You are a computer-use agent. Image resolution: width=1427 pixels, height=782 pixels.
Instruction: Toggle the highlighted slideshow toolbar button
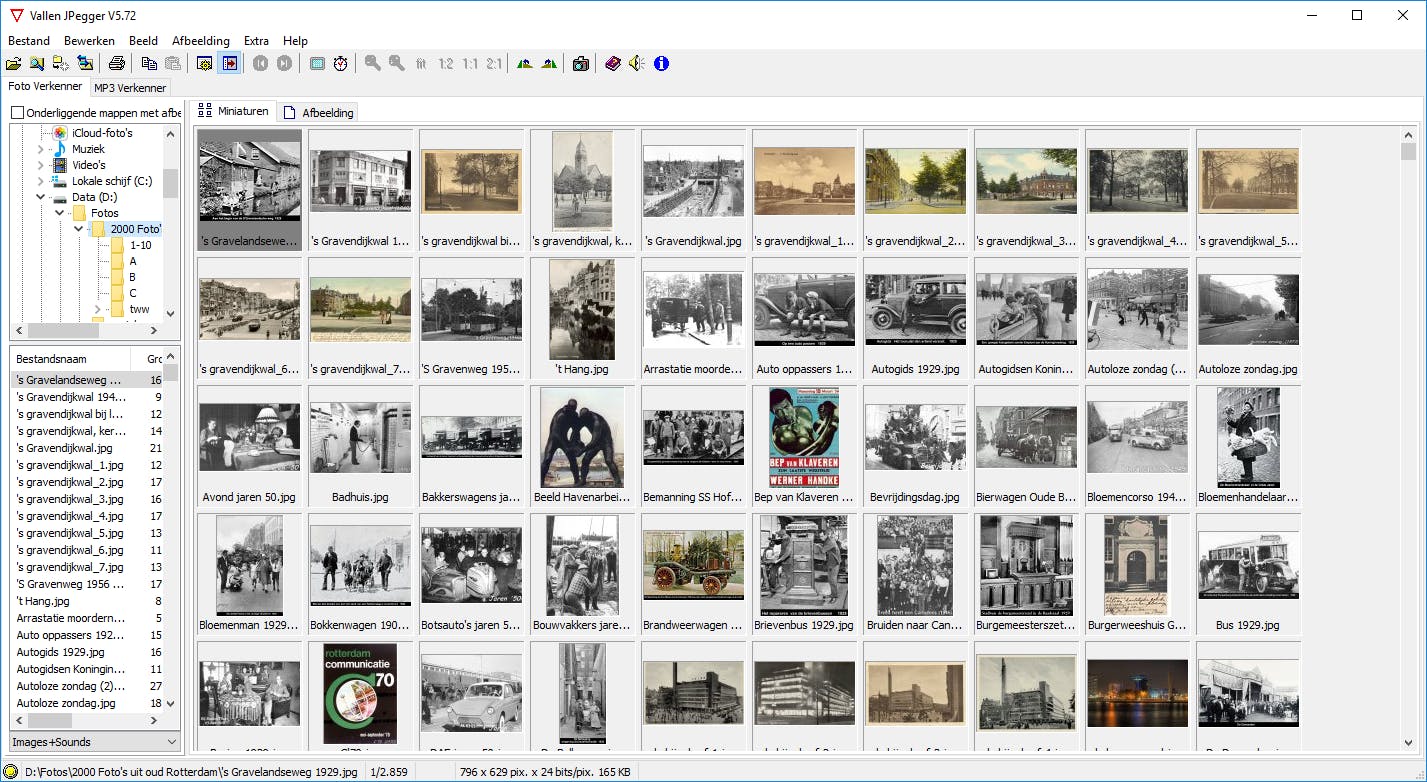pos(230,64)
